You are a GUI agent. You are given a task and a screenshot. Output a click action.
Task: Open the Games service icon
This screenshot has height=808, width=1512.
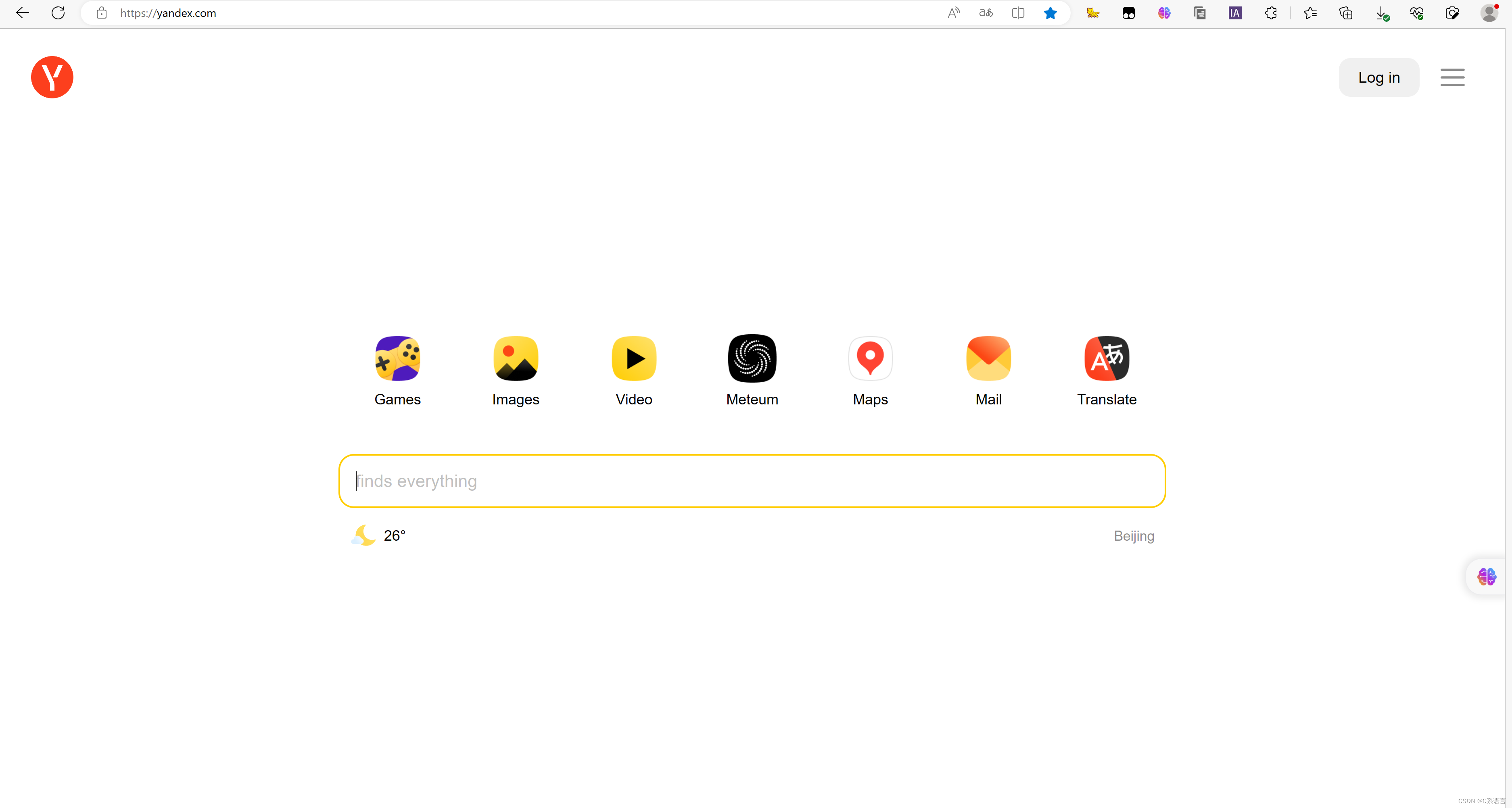(x=397, y=358)
